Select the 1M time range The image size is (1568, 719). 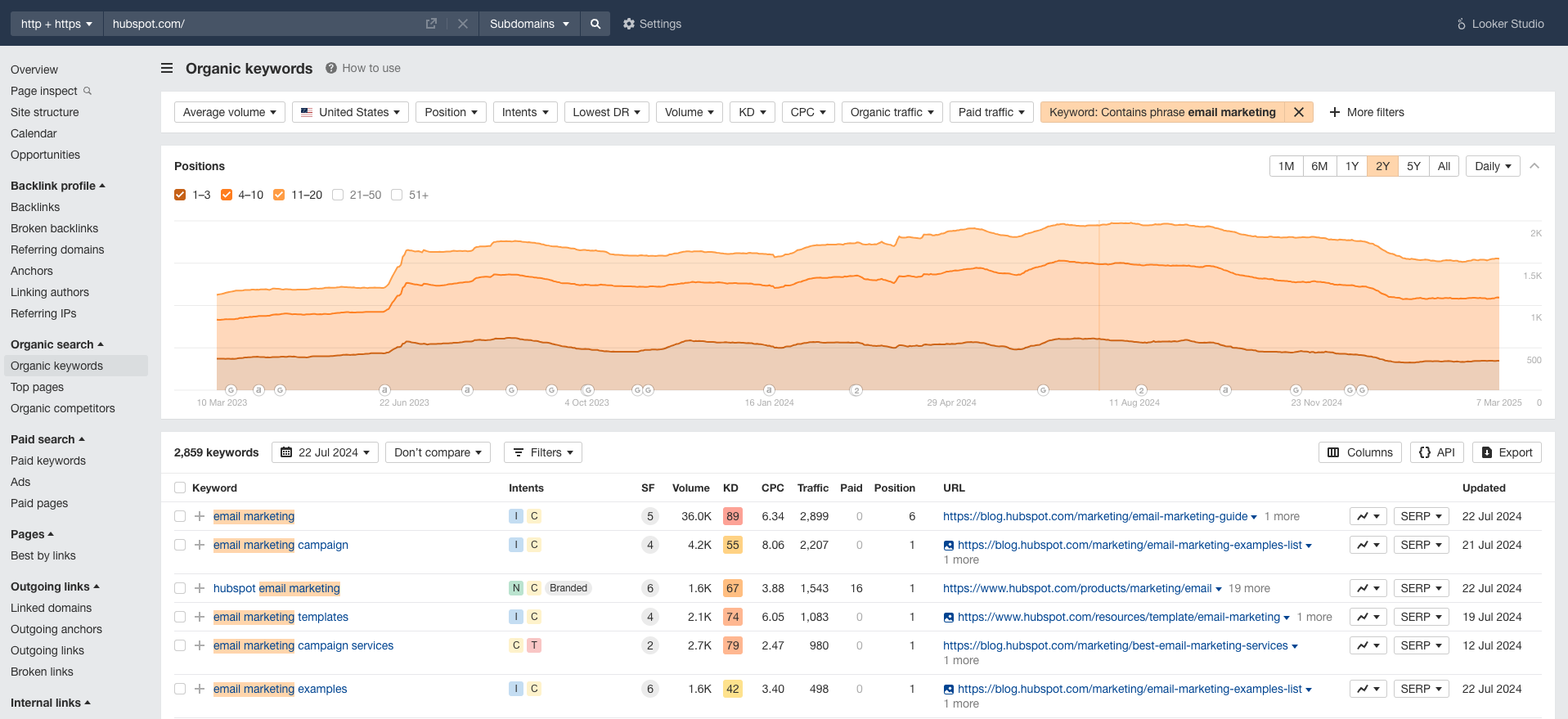point(1286,166)
